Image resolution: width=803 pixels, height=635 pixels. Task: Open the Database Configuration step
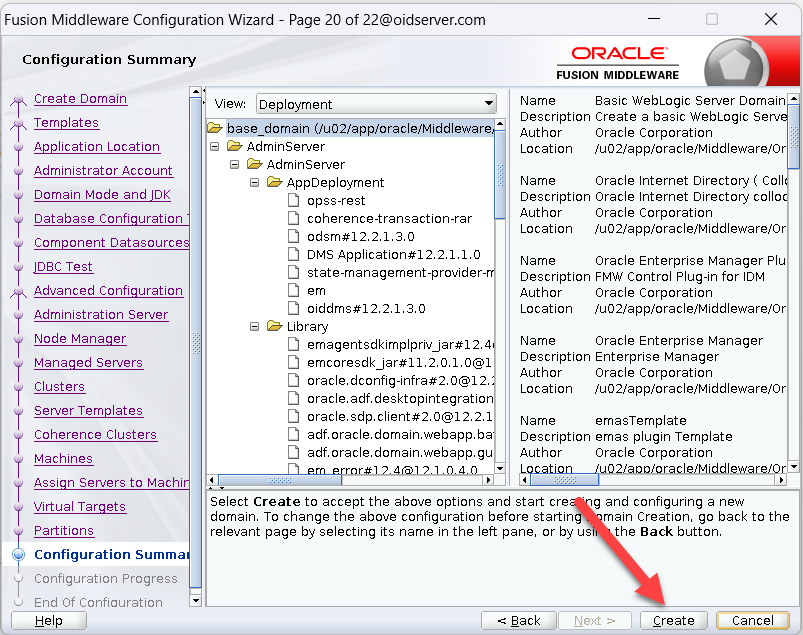(x=109, y=219)
